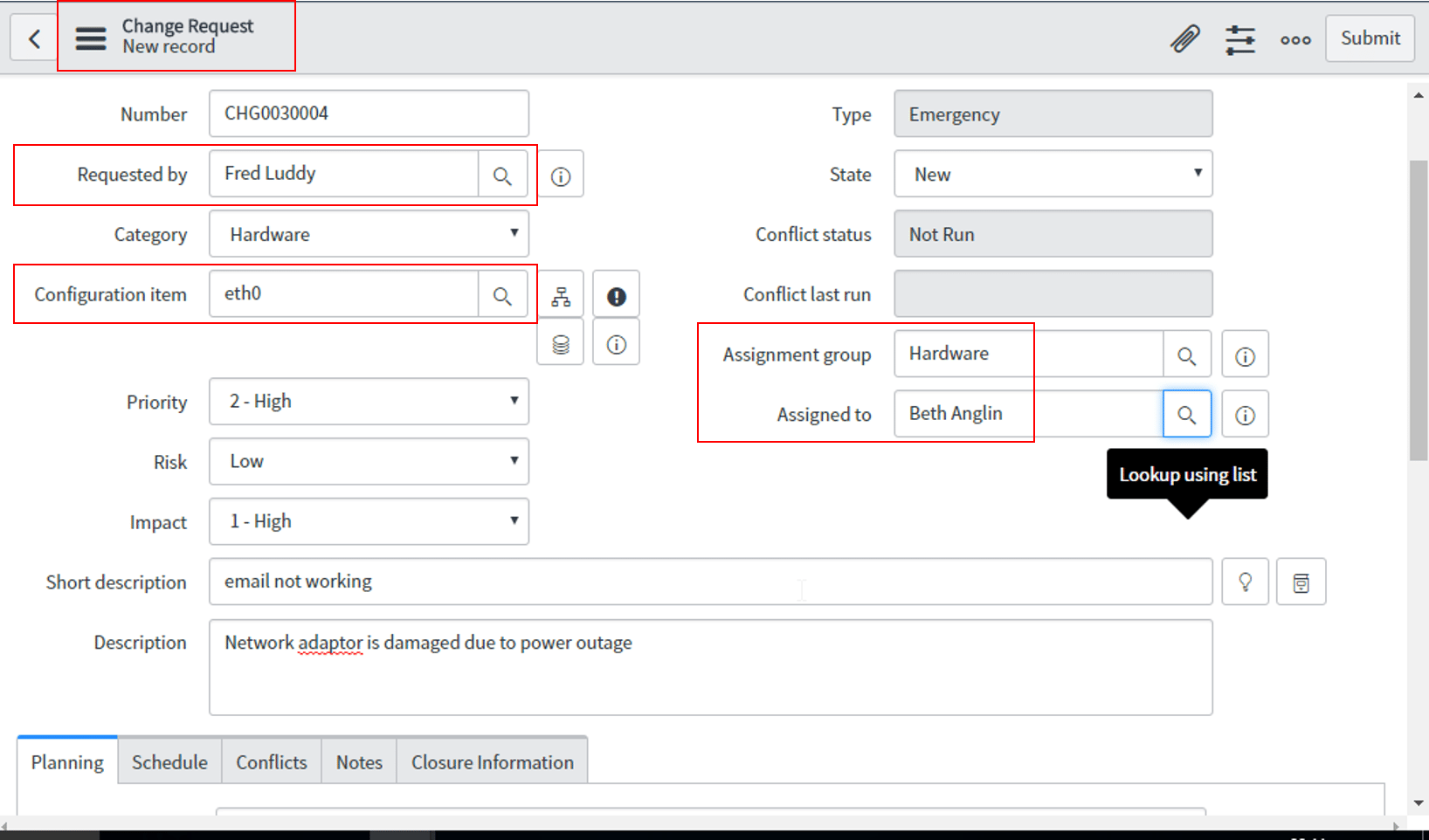The image size is (1429, 840).
Task: Show info for Assigned to Beth Anglin
Action: coord(1245,415)
